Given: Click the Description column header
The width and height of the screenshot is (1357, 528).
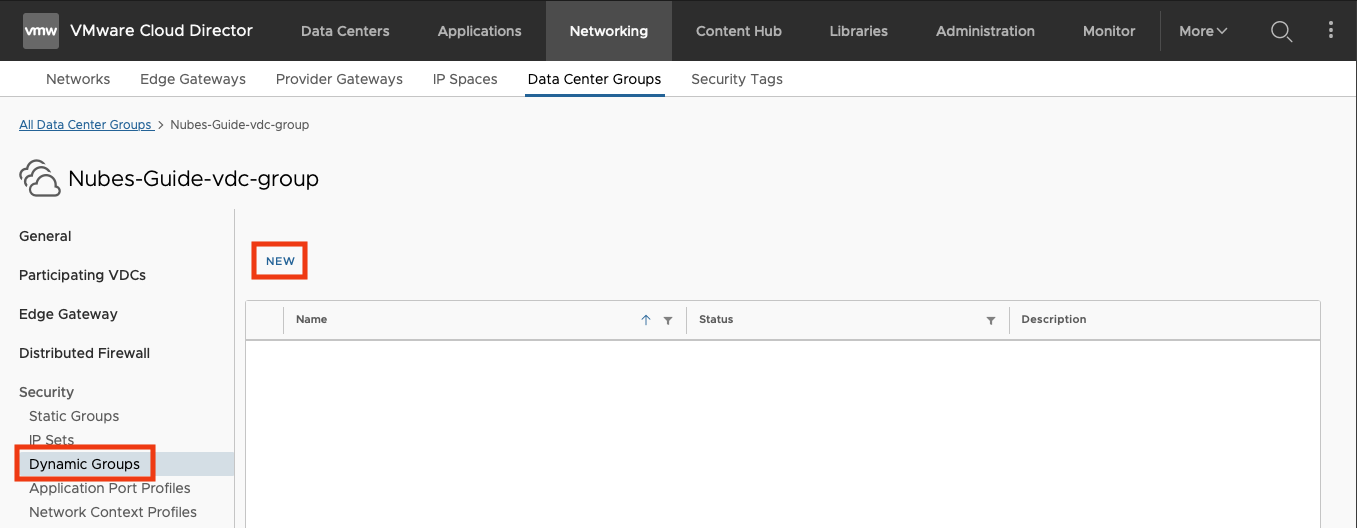Looking at the screenshot, I should click(x=1054, y=320).
